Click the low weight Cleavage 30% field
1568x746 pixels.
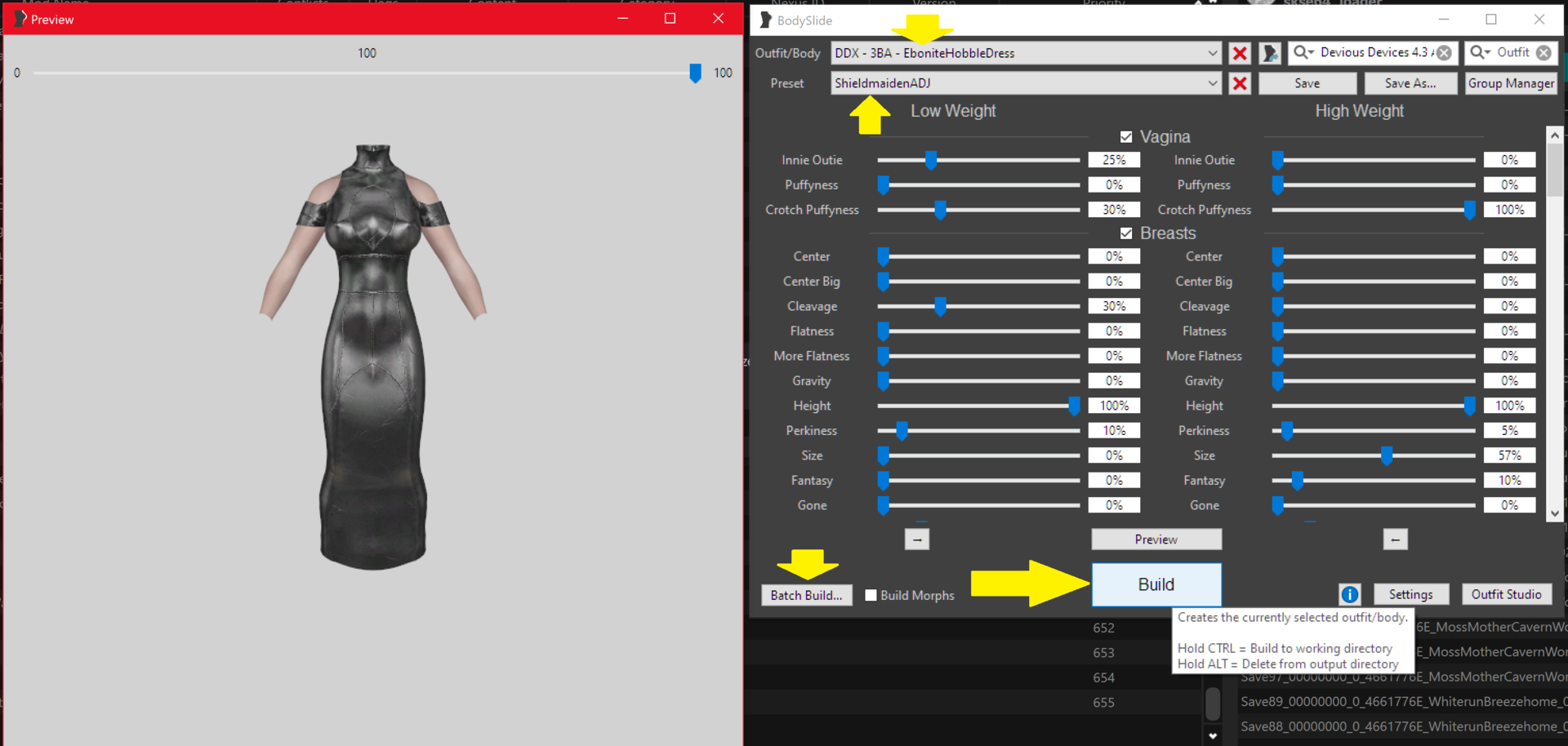1114,307
